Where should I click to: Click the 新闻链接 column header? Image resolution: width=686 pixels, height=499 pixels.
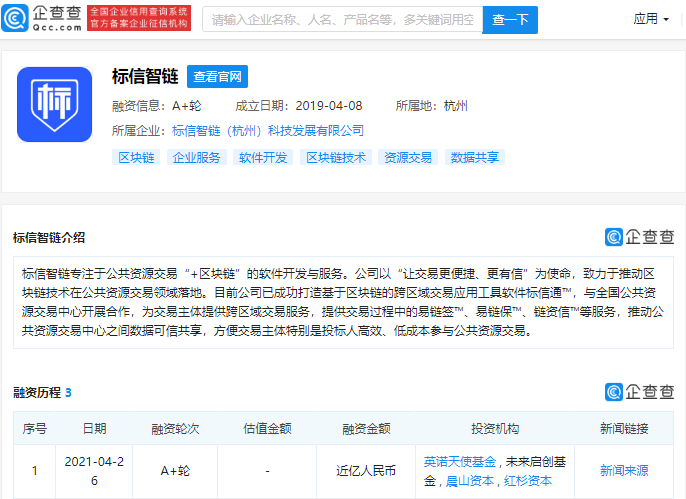[x=624, y=429]
